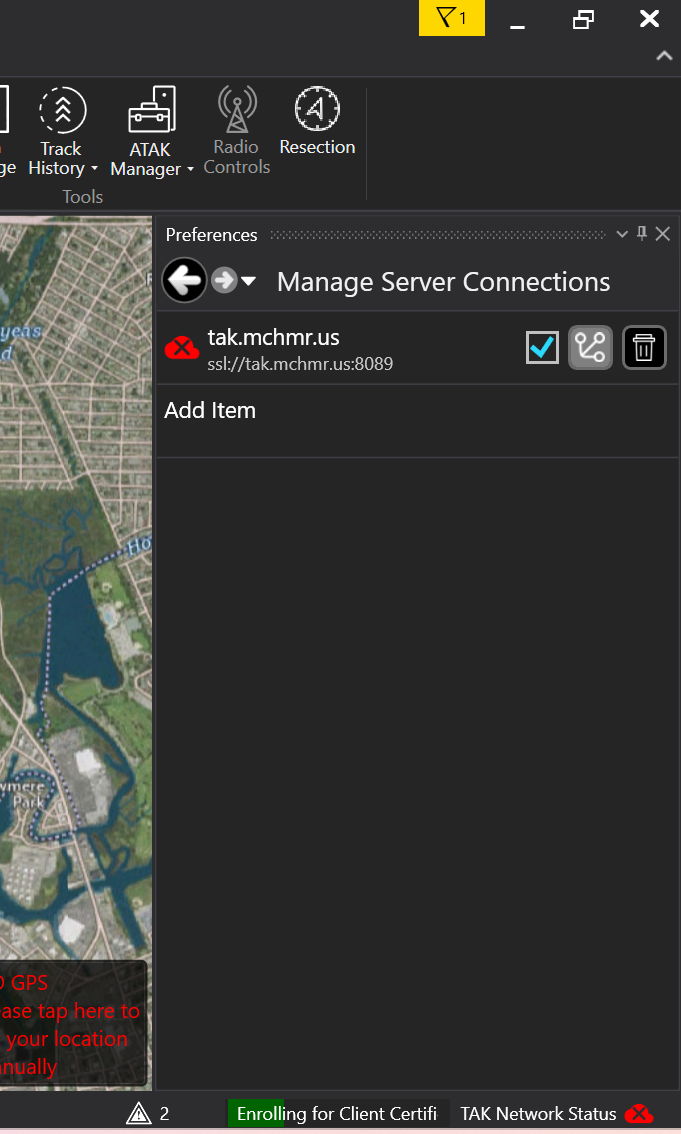Click the red disconnected cloud beside tak.mchmr.us
This screenshot has height=1134, width=681.
pos(182,348)
